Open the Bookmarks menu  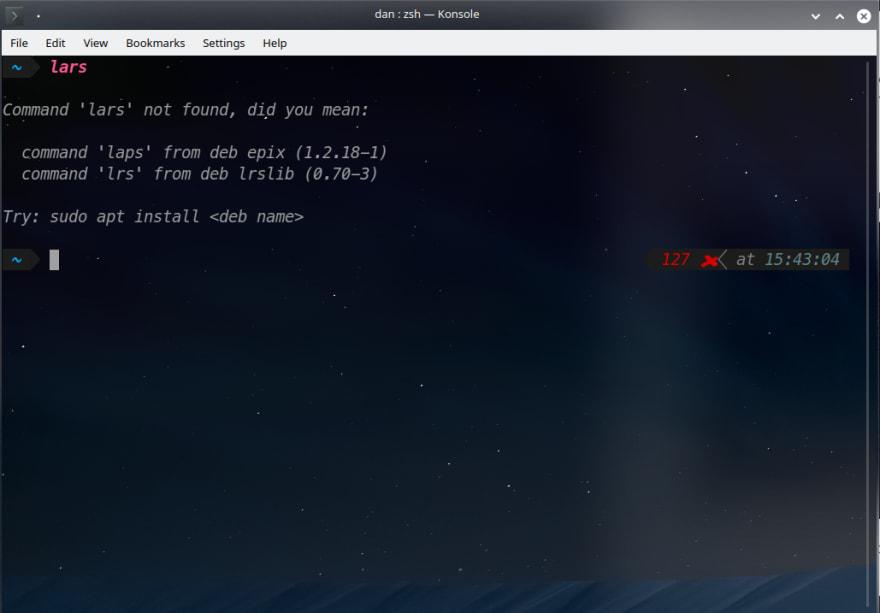tap(154, 43)
